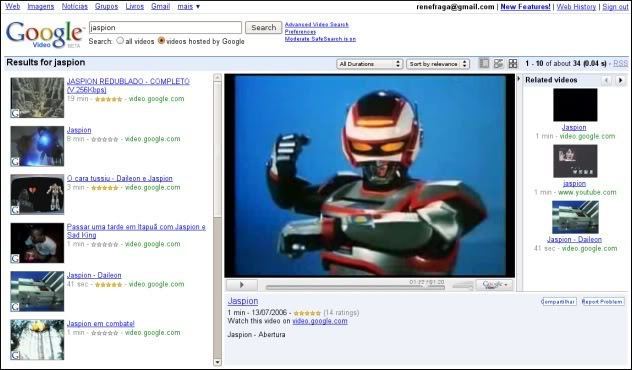This screenshot has width=632, height=370.
Task: Open related 'Jaspion' 1 min link
Action: click(574, 127)
